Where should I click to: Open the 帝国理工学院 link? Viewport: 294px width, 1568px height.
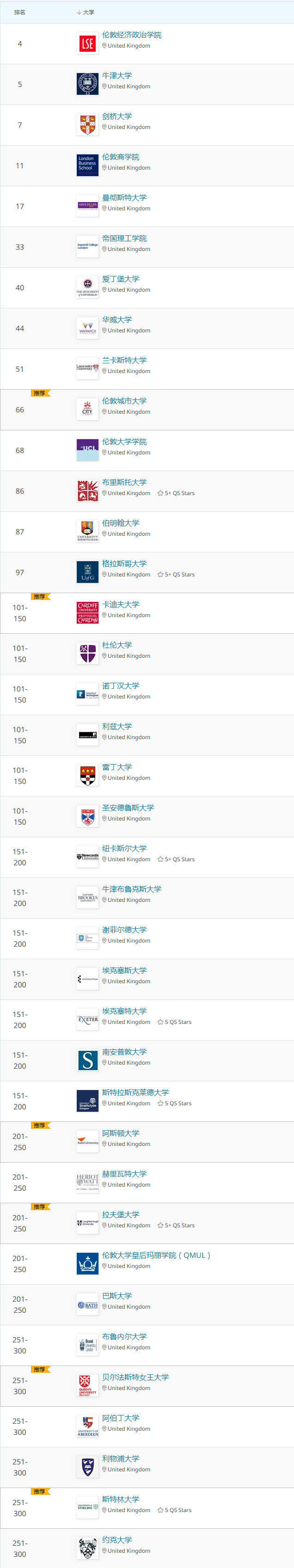click(124, 239)
